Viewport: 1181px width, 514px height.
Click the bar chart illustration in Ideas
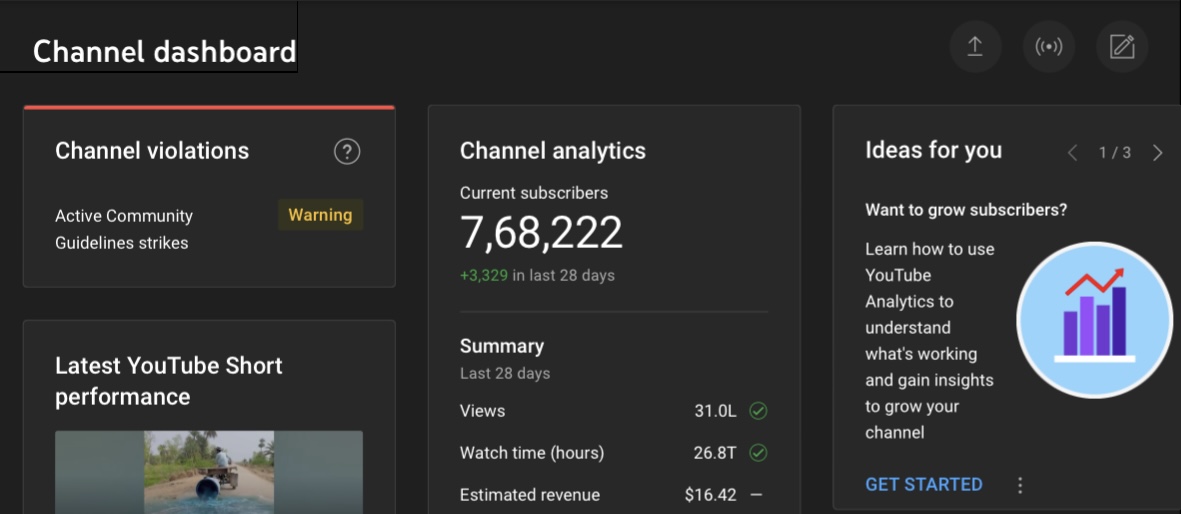coord(1094,320)
